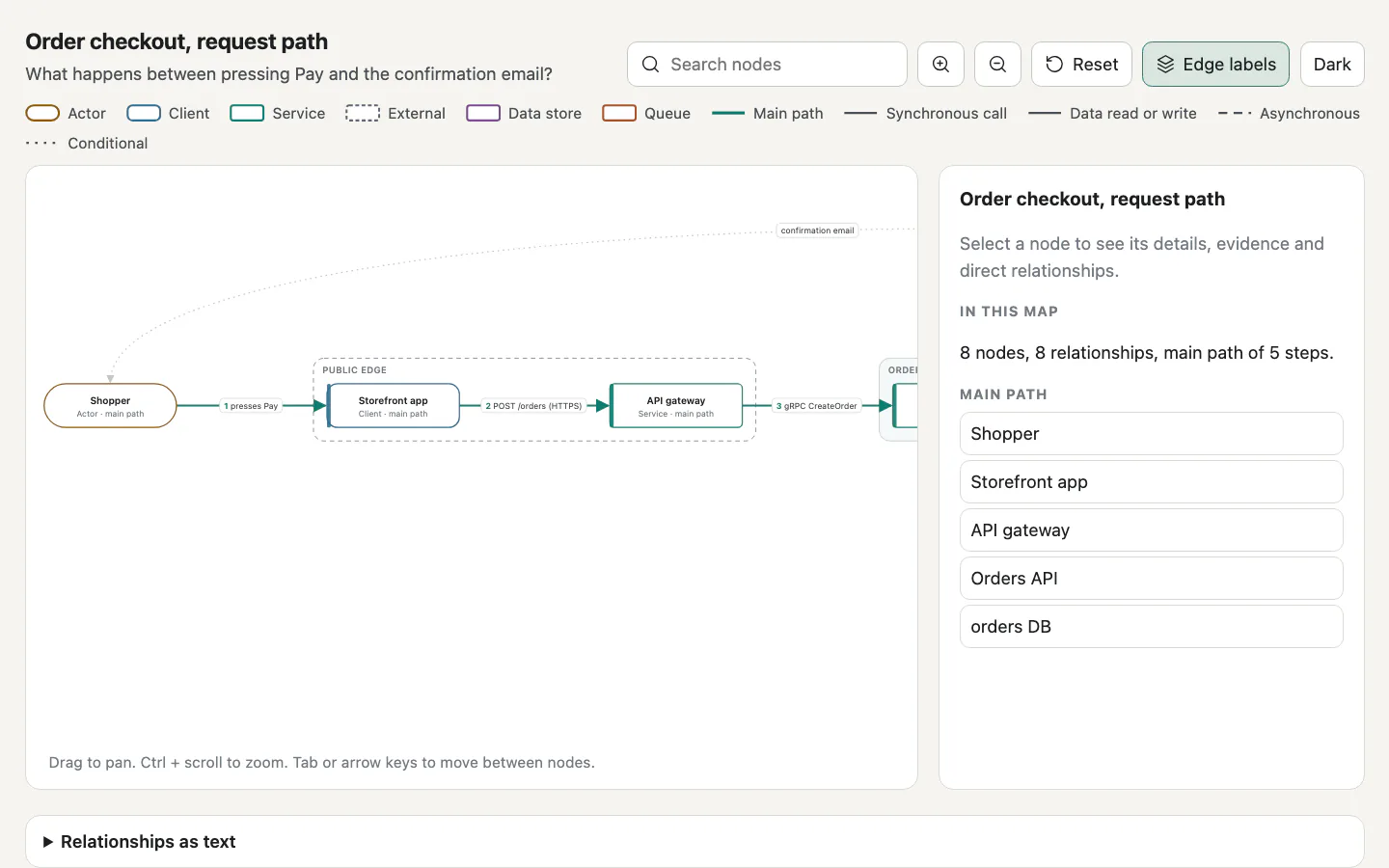Click the PUBLIC EDGE group label
This screenshot has height=868, width=1389.
354,370
